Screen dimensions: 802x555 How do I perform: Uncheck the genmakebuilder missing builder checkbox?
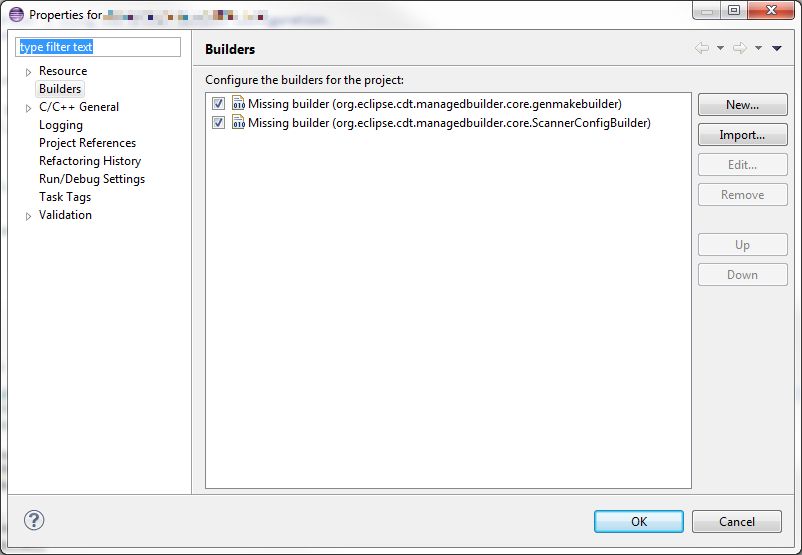click(218, 104)
